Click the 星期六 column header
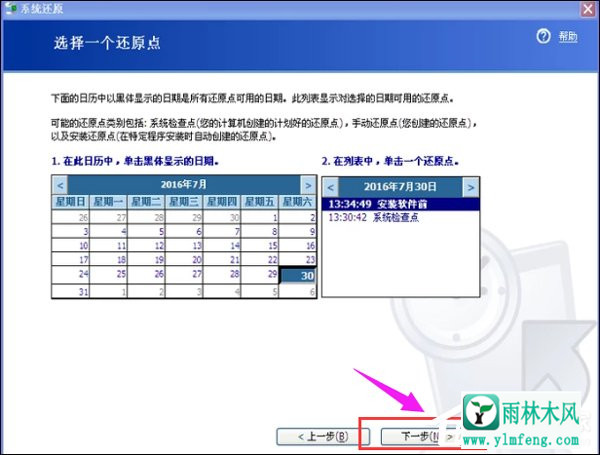The width and height of the screenshot is (600, 455). pyautogui.click(x=298, y=202)
